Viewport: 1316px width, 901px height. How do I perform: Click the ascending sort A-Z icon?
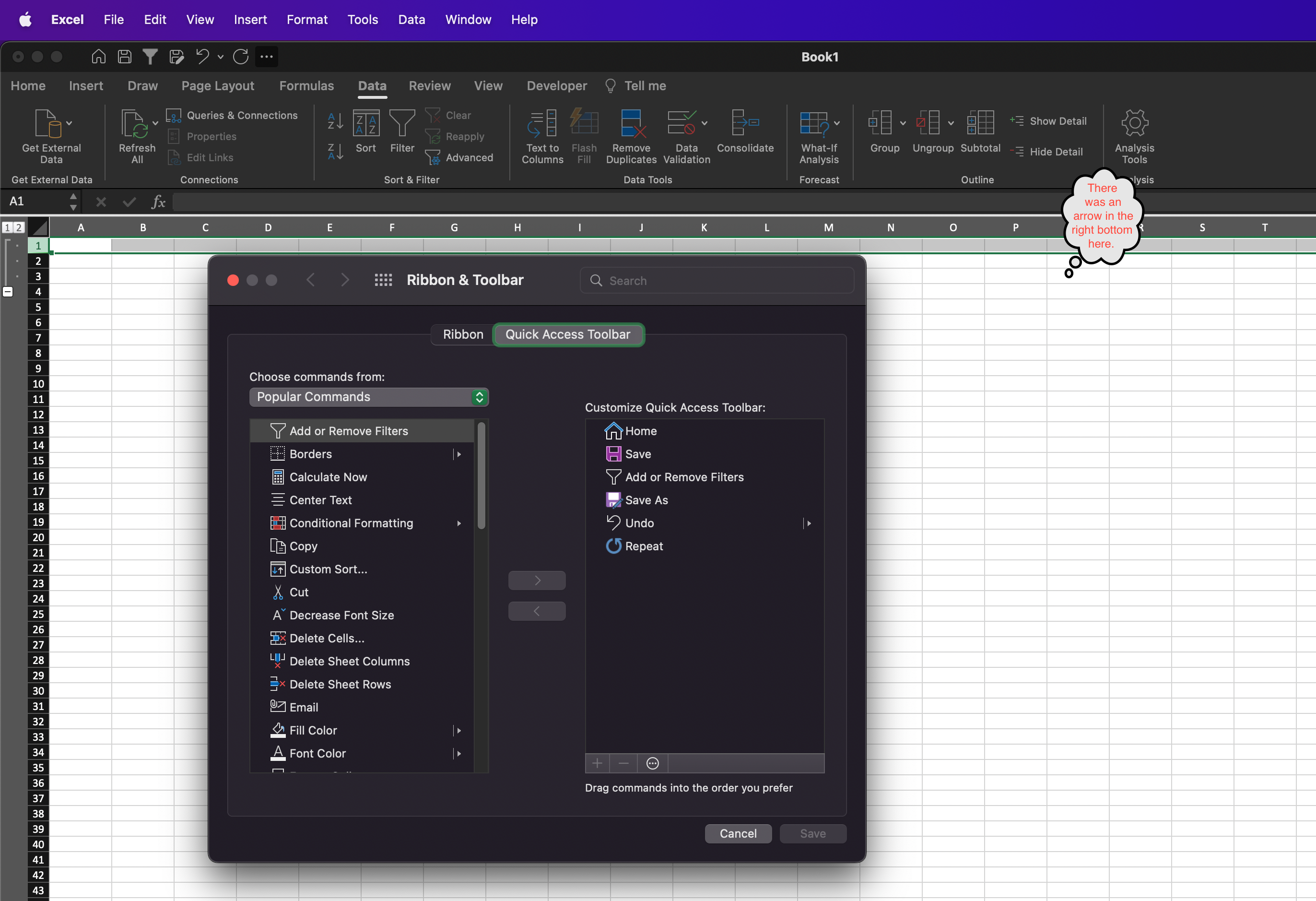(x=334, y=120)
